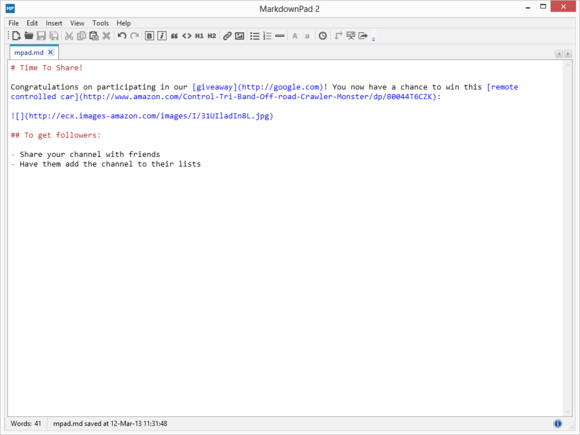The width and height of the screenshot is (580, 435).
Task: Toggle italic formatting
Action: [162, 36]
